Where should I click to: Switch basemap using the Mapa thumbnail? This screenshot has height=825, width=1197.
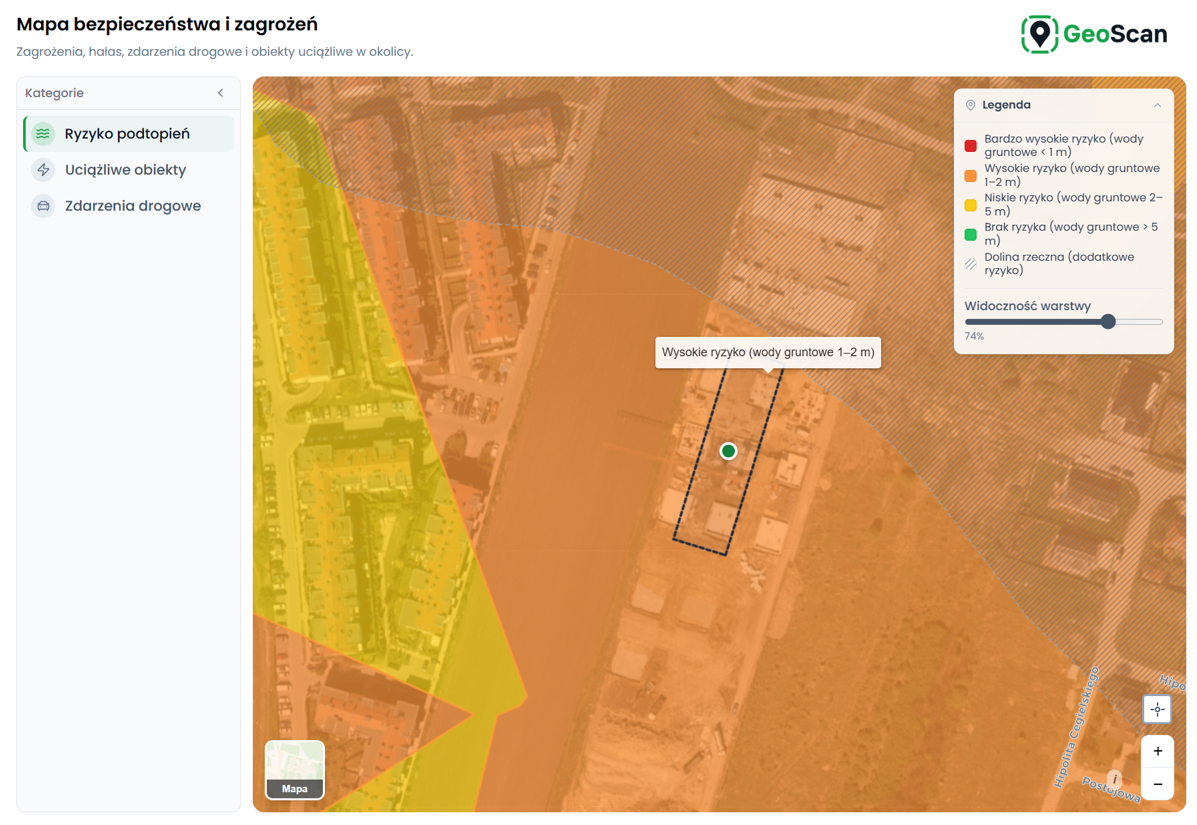coord(295,770)
